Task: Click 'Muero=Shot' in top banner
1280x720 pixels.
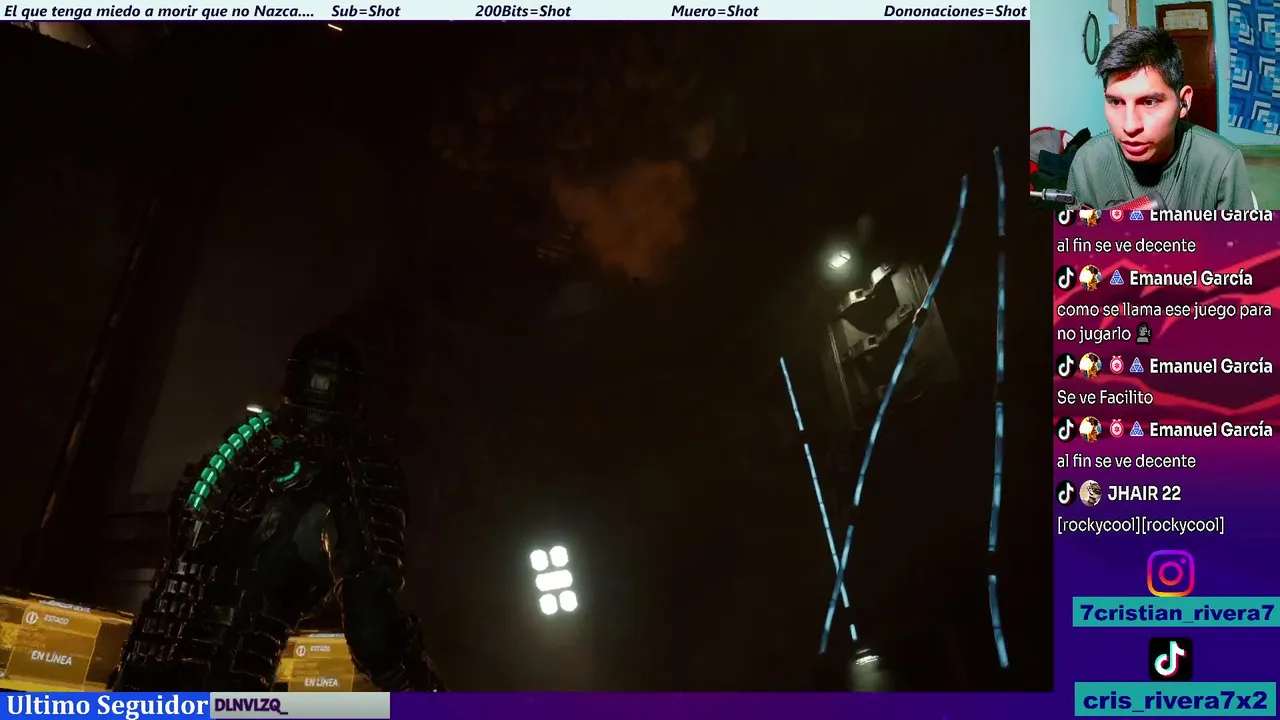Action: [x=715, y=11]
